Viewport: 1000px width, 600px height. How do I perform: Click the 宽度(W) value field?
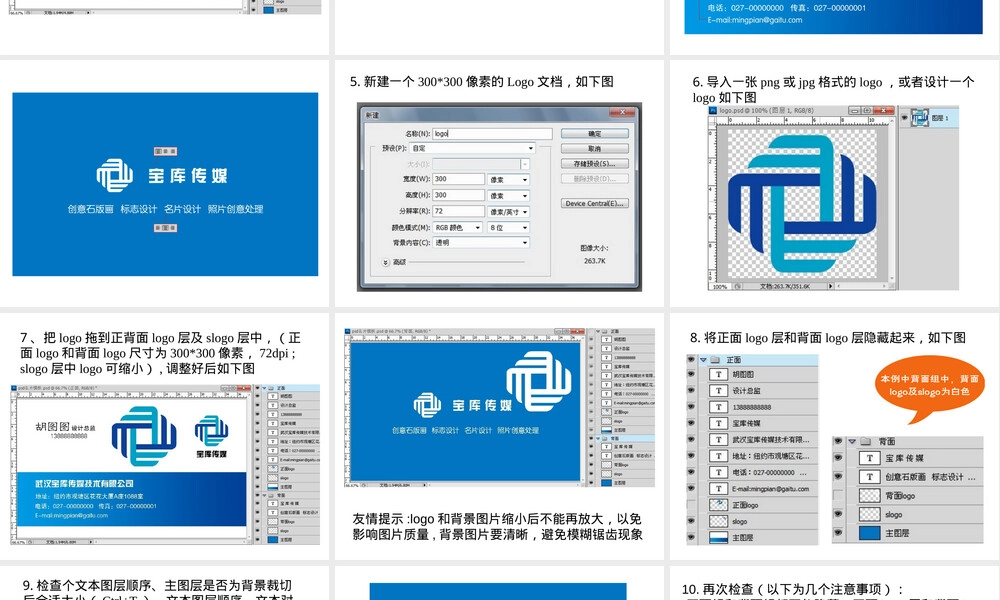click(x=459, y=179)
